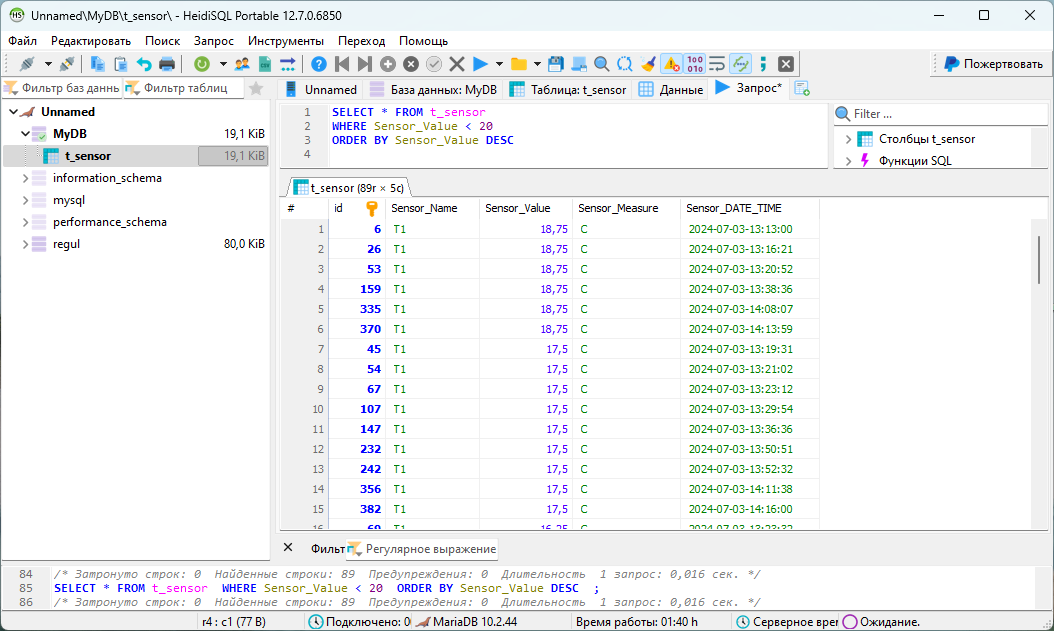Click the Print icon in toolbar

pos(167,64)
